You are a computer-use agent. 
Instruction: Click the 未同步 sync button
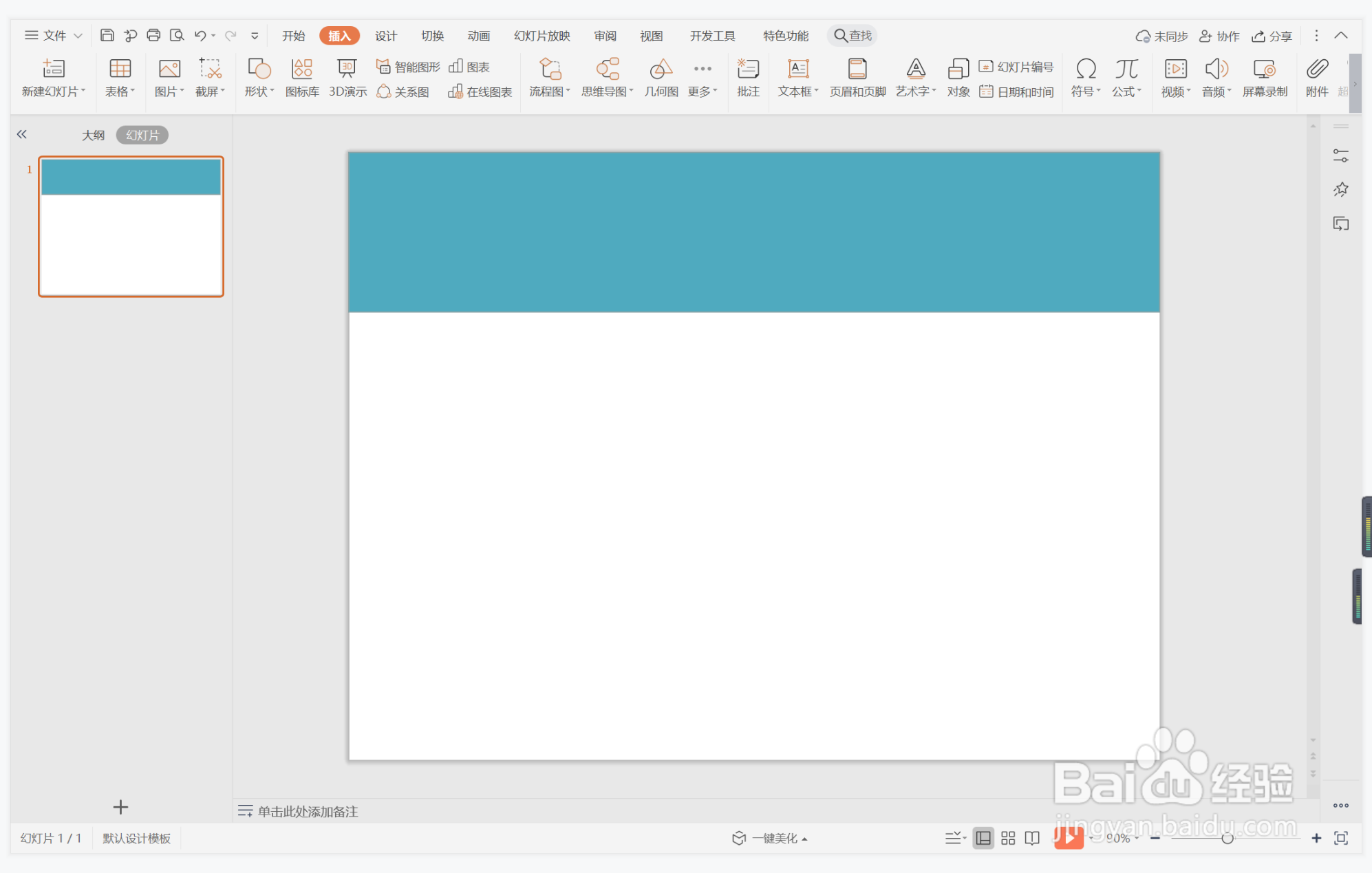tap(1161, 36)
